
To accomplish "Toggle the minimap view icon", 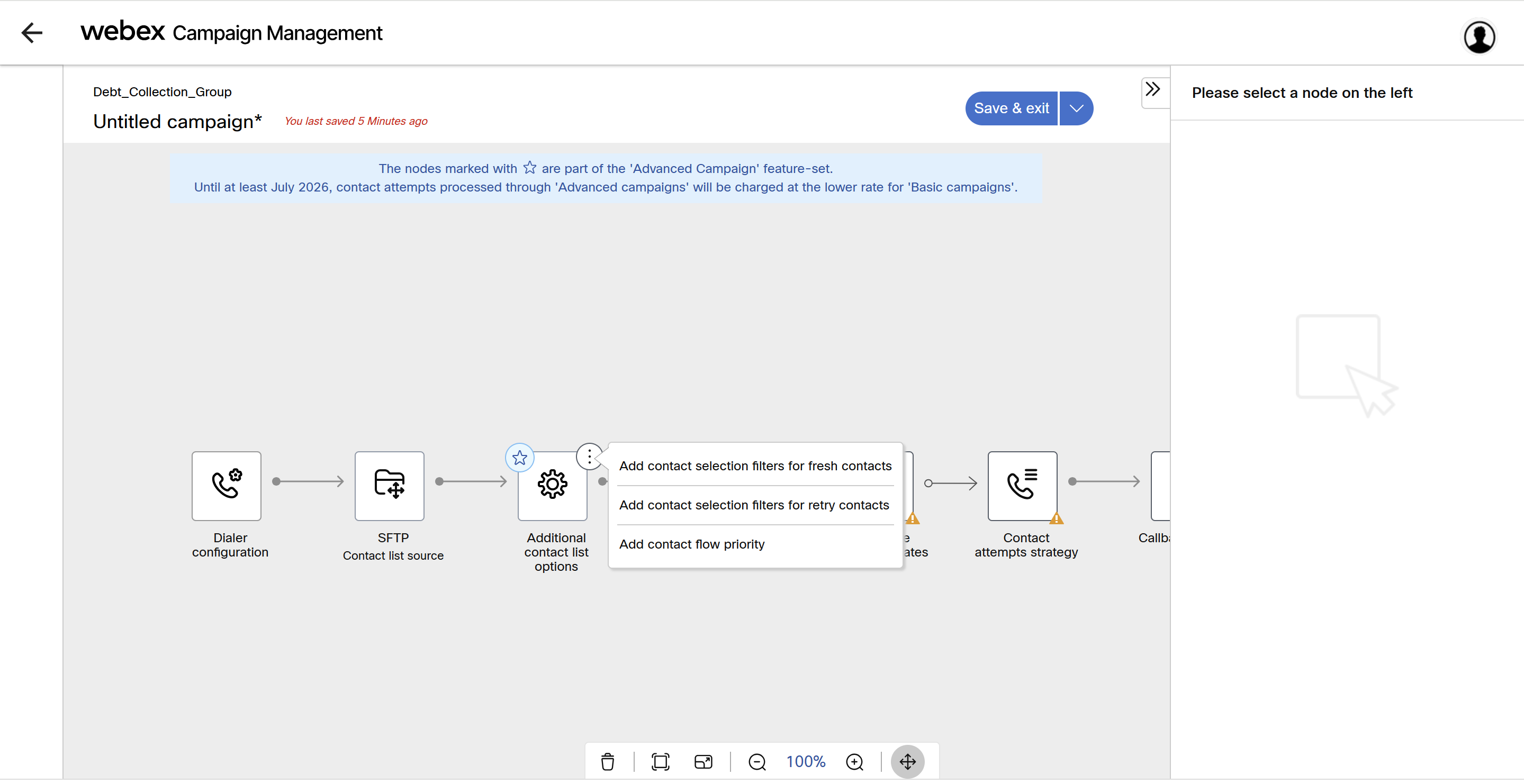I will [x=703, y=762].
